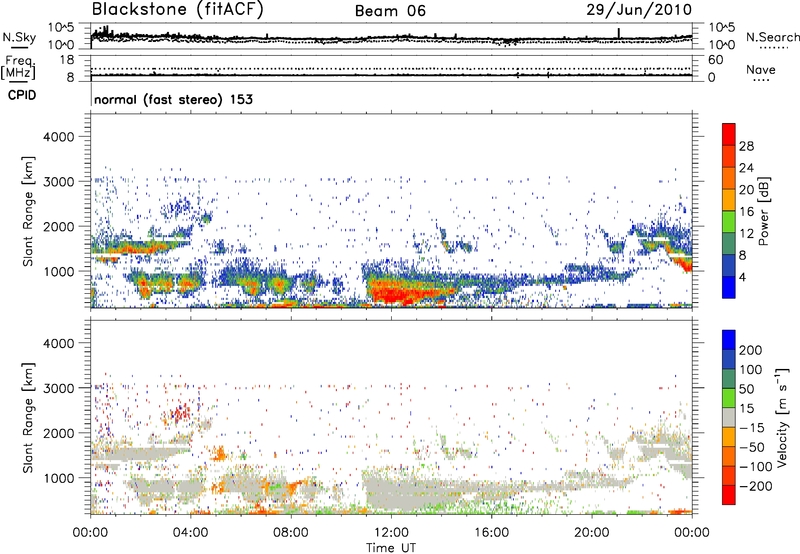The height and width of the screenshot is (554, 800).
Task: Click the "Blackstone (fitACF)" plot title
Action: [178, 9]
